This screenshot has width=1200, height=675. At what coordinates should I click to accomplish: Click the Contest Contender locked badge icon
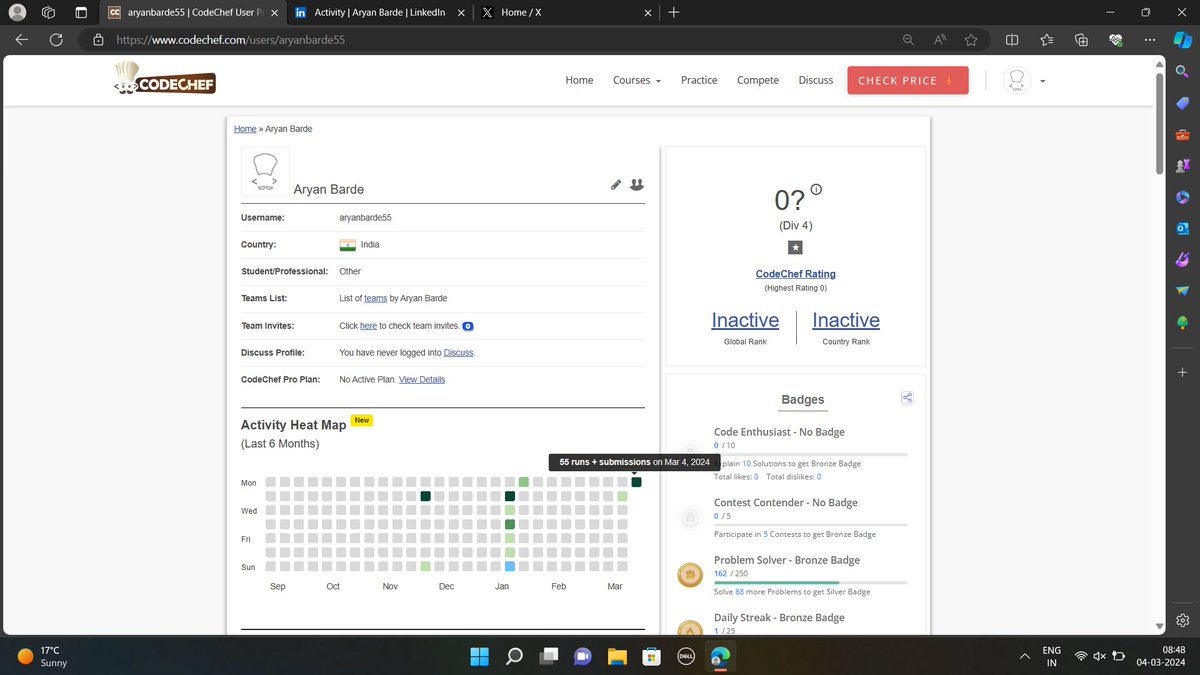(689, 517)
